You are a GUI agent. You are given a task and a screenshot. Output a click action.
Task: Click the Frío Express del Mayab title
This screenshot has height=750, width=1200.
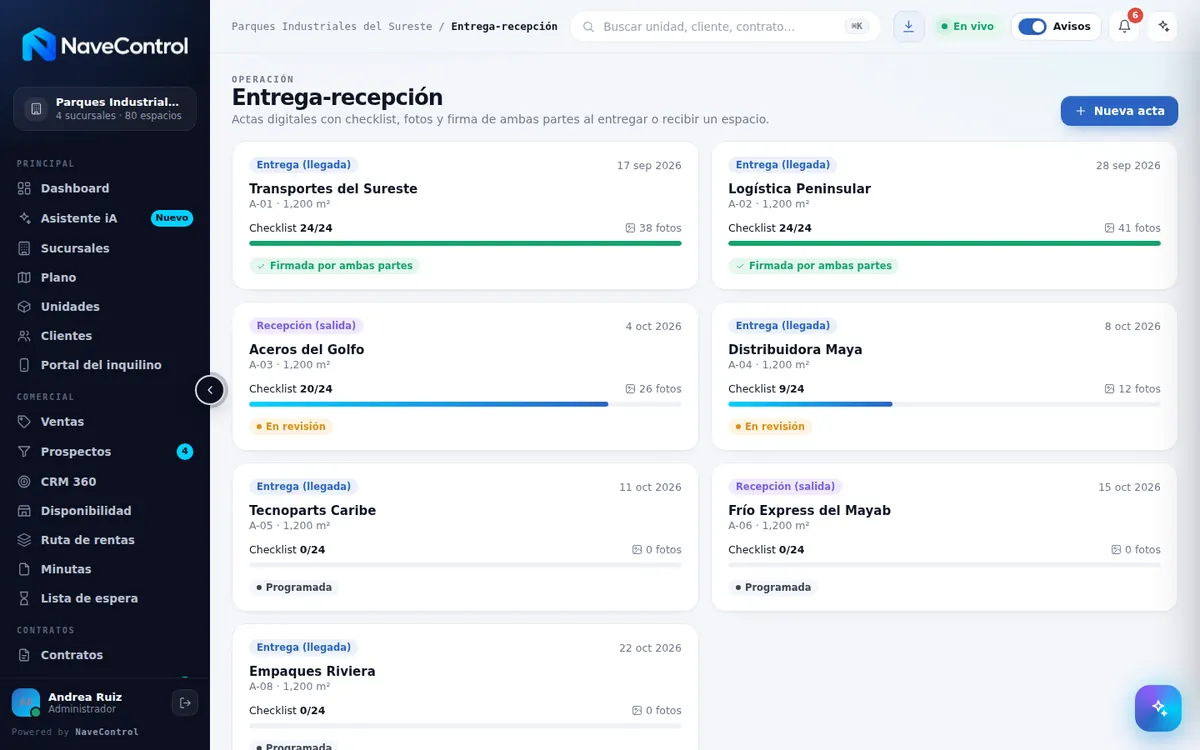tap(809, 510)
